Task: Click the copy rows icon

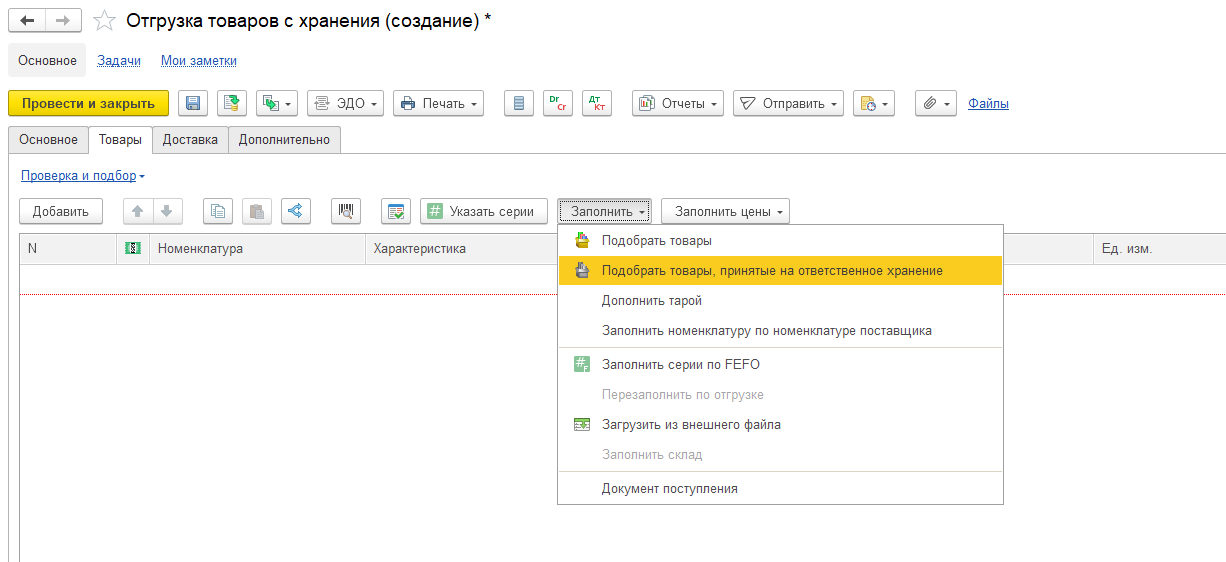Action: coord(218,211)
